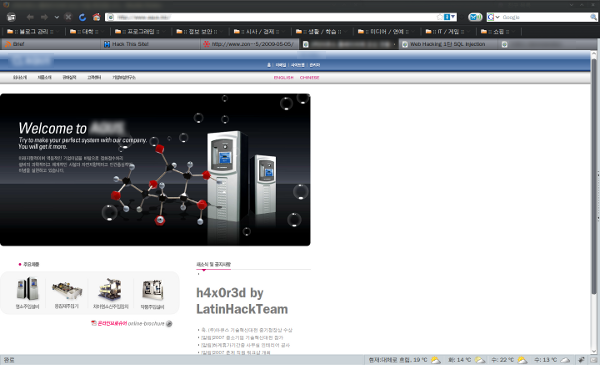600x365 pixels.
Task: Switch to the Web Hacking SQL Injection tab
Action: [x=448, y=44]
